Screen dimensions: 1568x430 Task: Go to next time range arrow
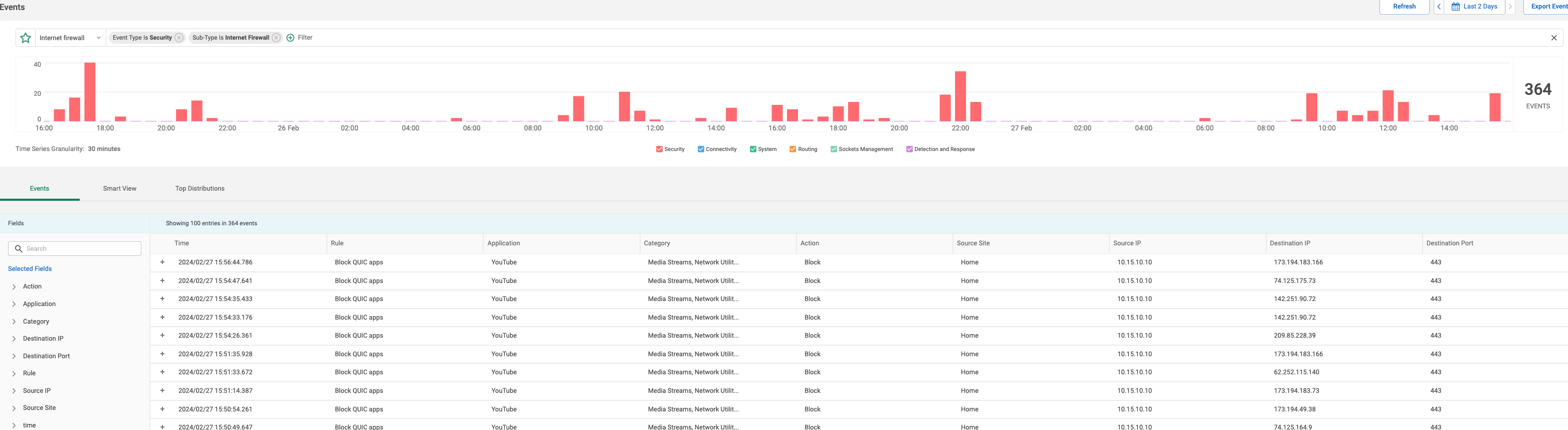(x=1510, y=7)
